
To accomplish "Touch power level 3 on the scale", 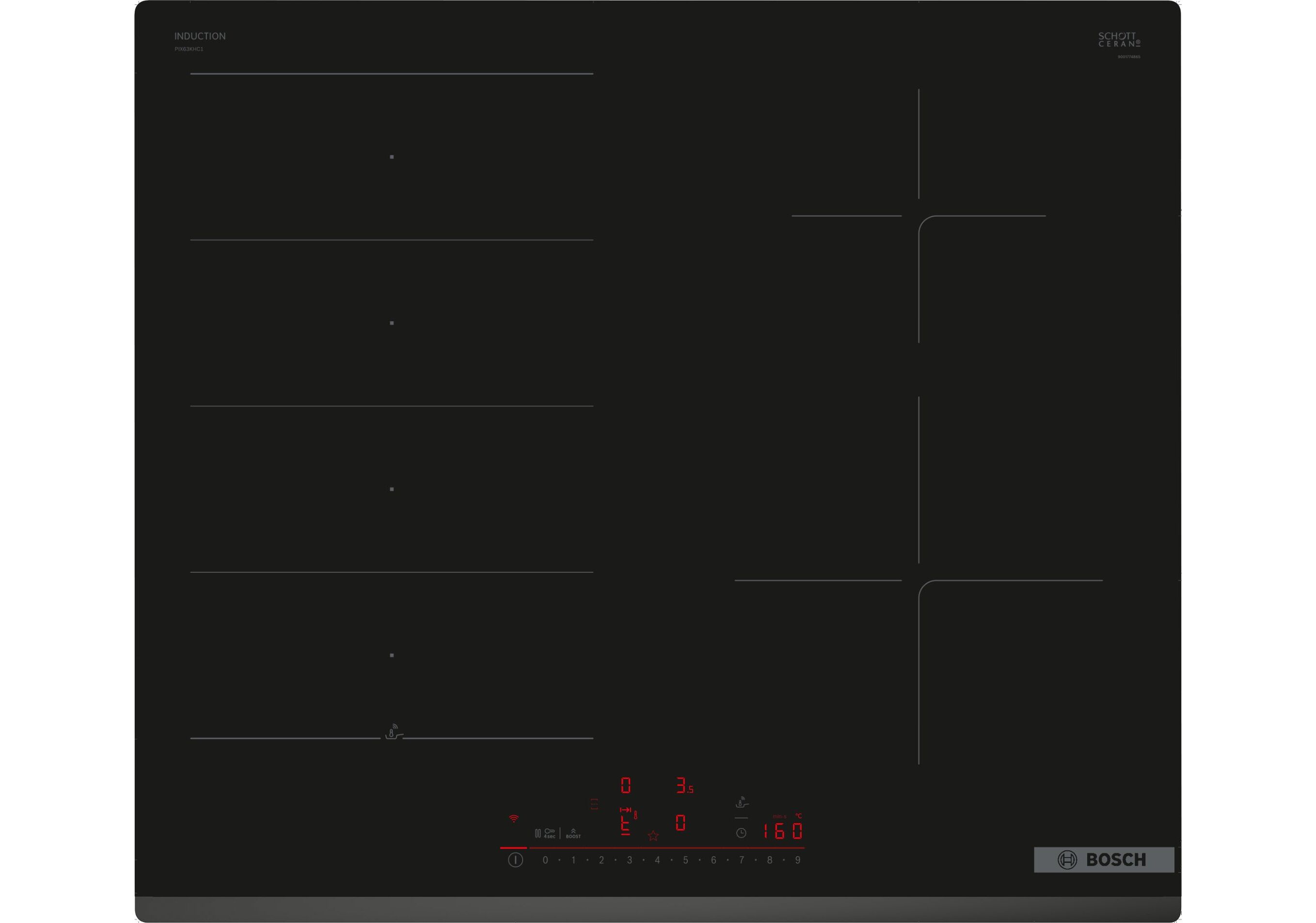I will [x=629, y=860].
